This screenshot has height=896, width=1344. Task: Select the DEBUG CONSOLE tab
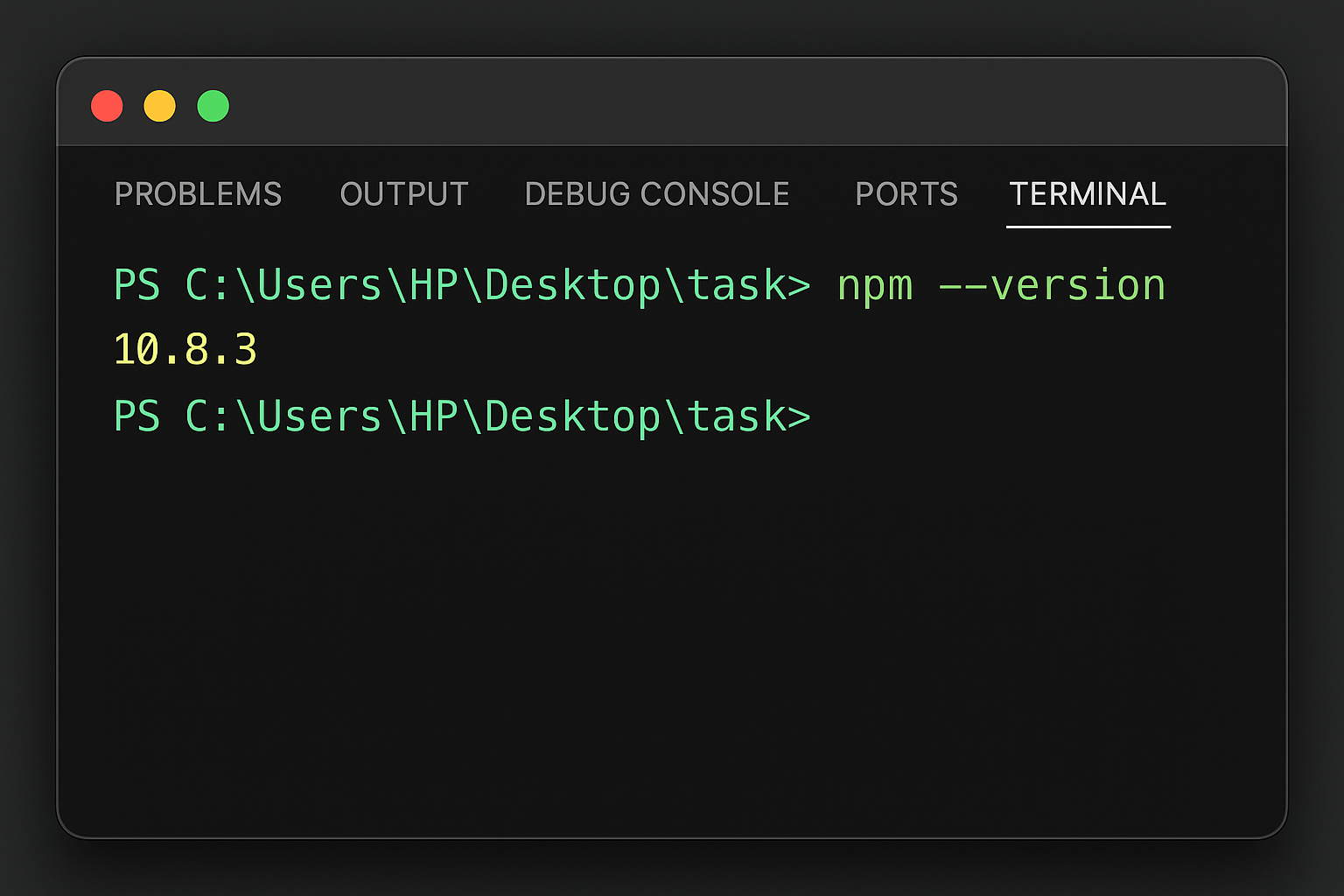pos(657,194)
